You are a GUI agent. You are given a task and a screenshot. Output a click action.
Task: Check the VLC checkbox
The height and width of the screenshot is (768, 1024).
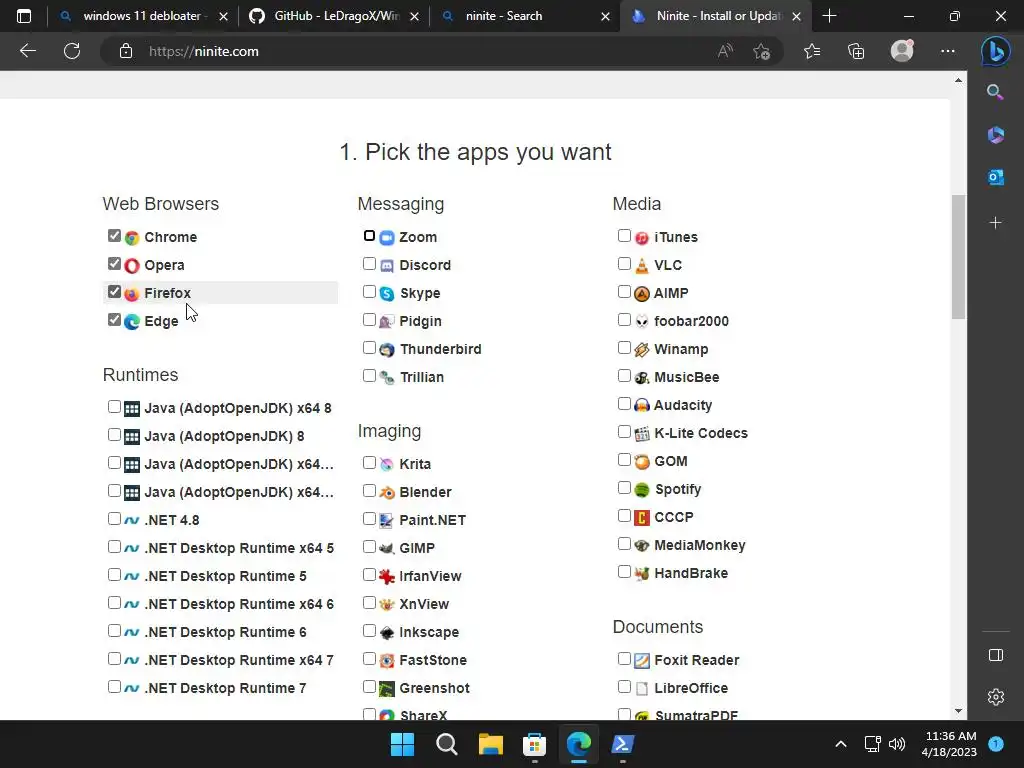click(x=624, y=264)
